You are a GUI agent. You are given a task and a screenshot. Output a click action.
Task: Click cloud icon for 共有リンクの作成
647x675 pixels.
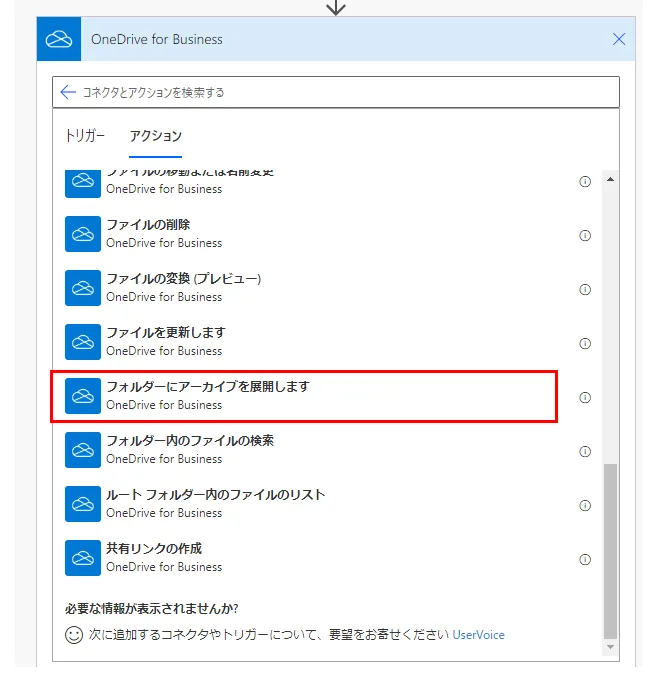83,558
